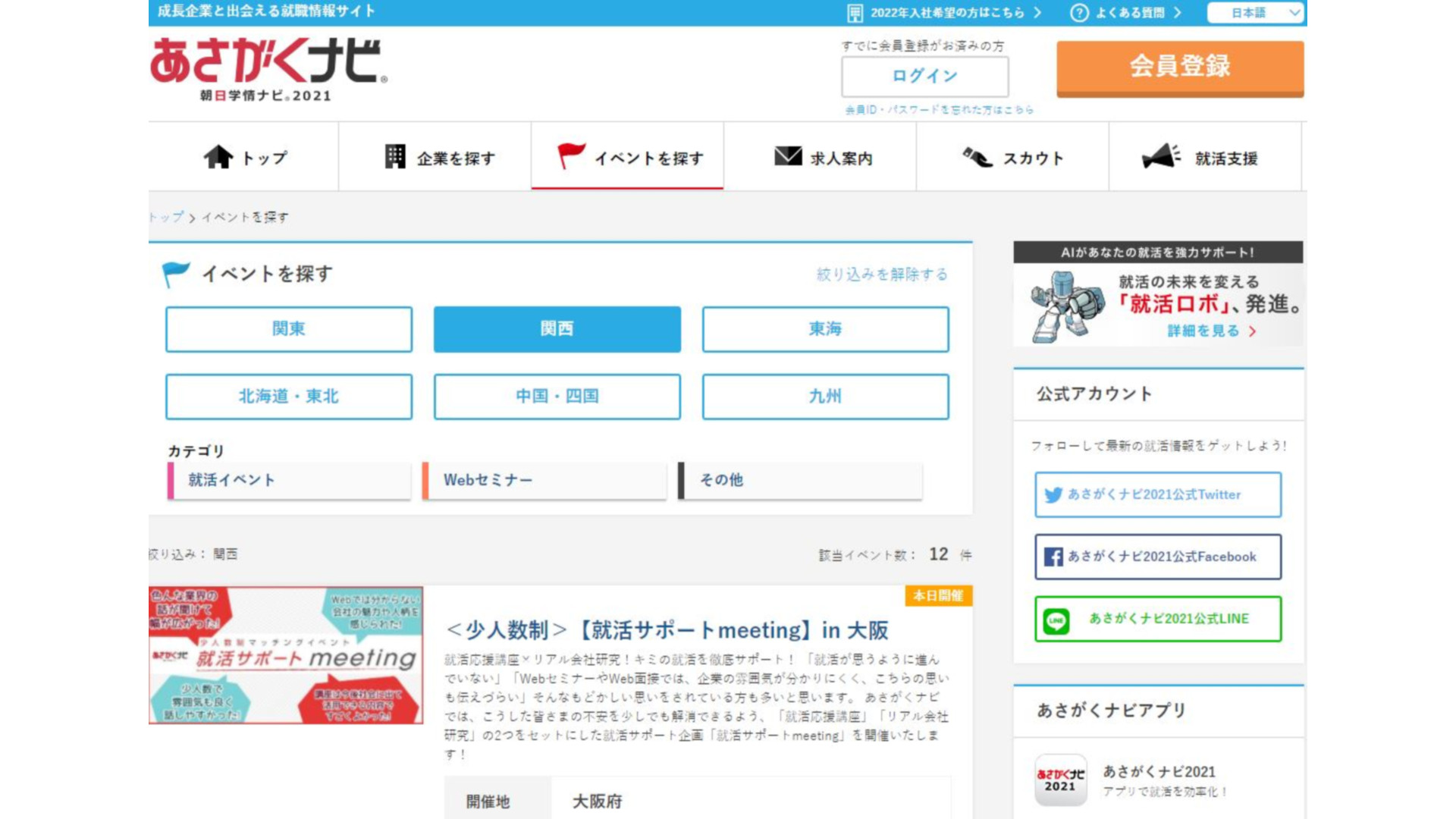
Task: Filter by Webセミナー category
Action: [544, 480]
